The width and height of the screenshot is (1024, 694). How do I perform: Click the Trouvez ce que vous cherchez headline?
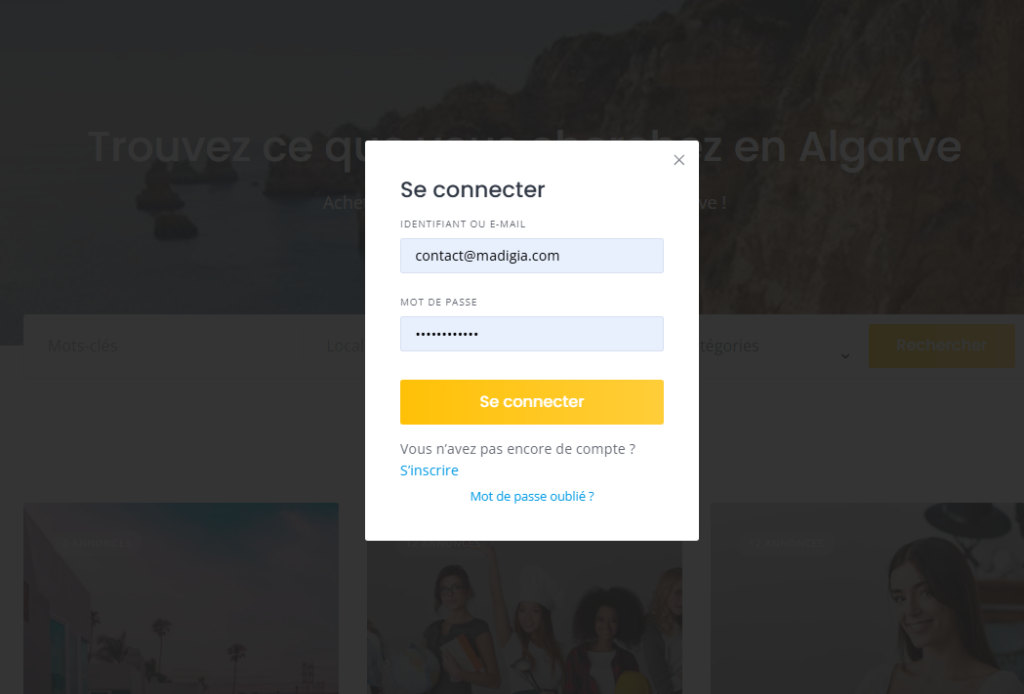click(524, 146)
